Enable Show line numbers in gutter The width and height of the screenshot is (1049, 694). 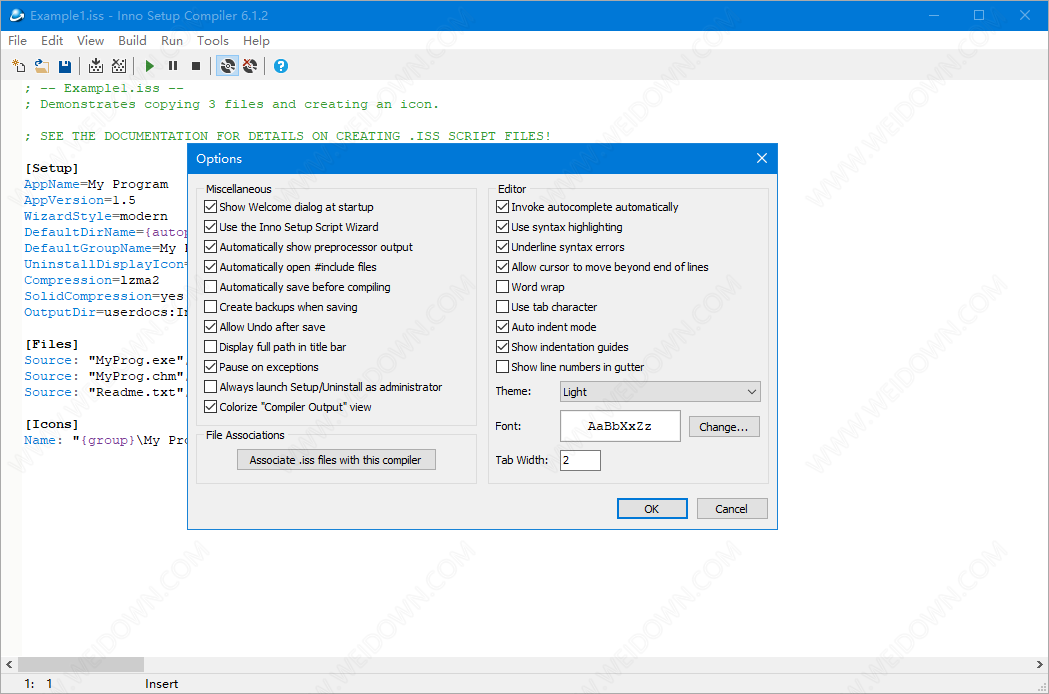point(502,367)
